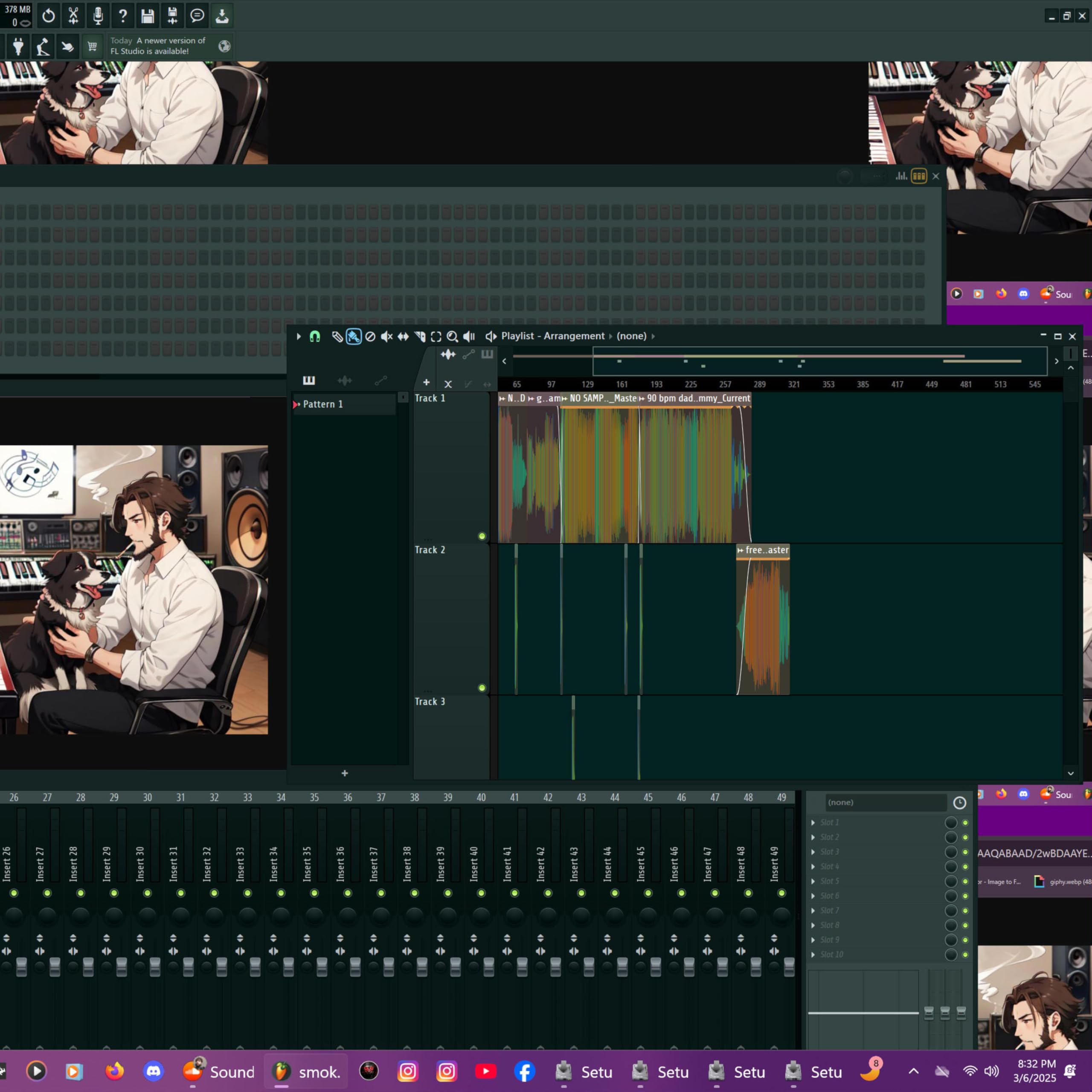Select the Delete tool in playlist toolbar
The image size is (1092, 1092).
coord(370,336)
